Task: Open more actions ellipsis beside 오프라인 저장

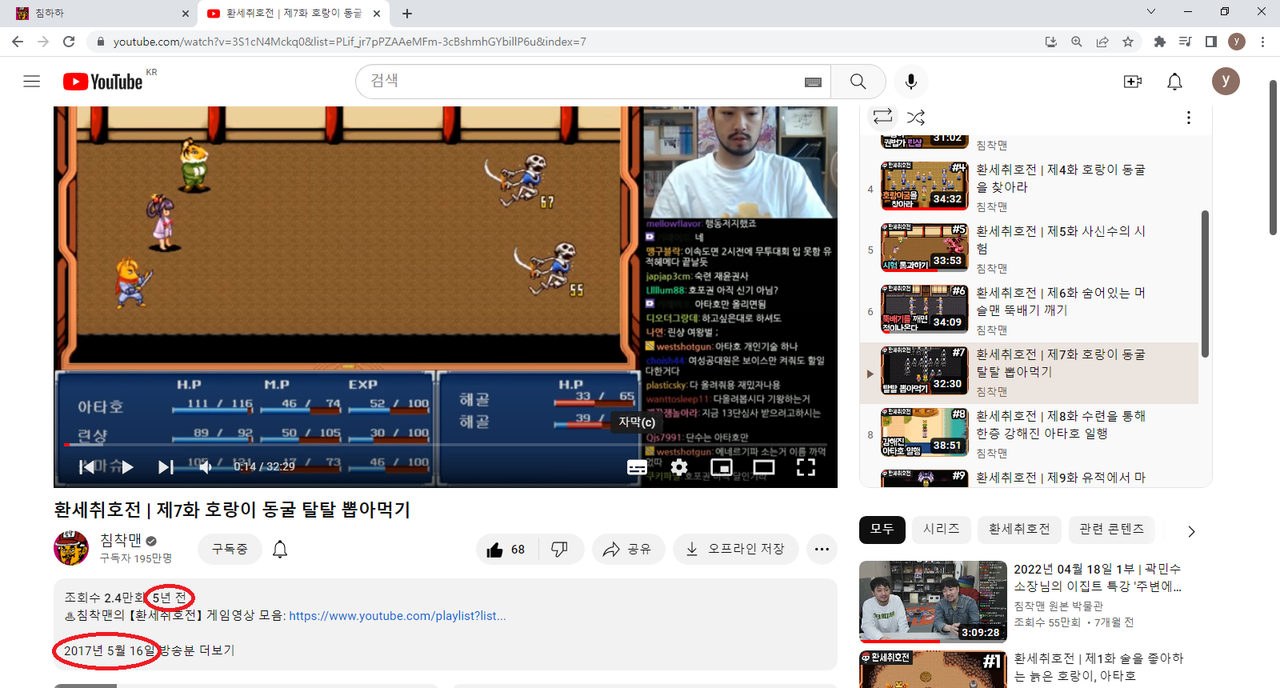Action: click(822, 549)
